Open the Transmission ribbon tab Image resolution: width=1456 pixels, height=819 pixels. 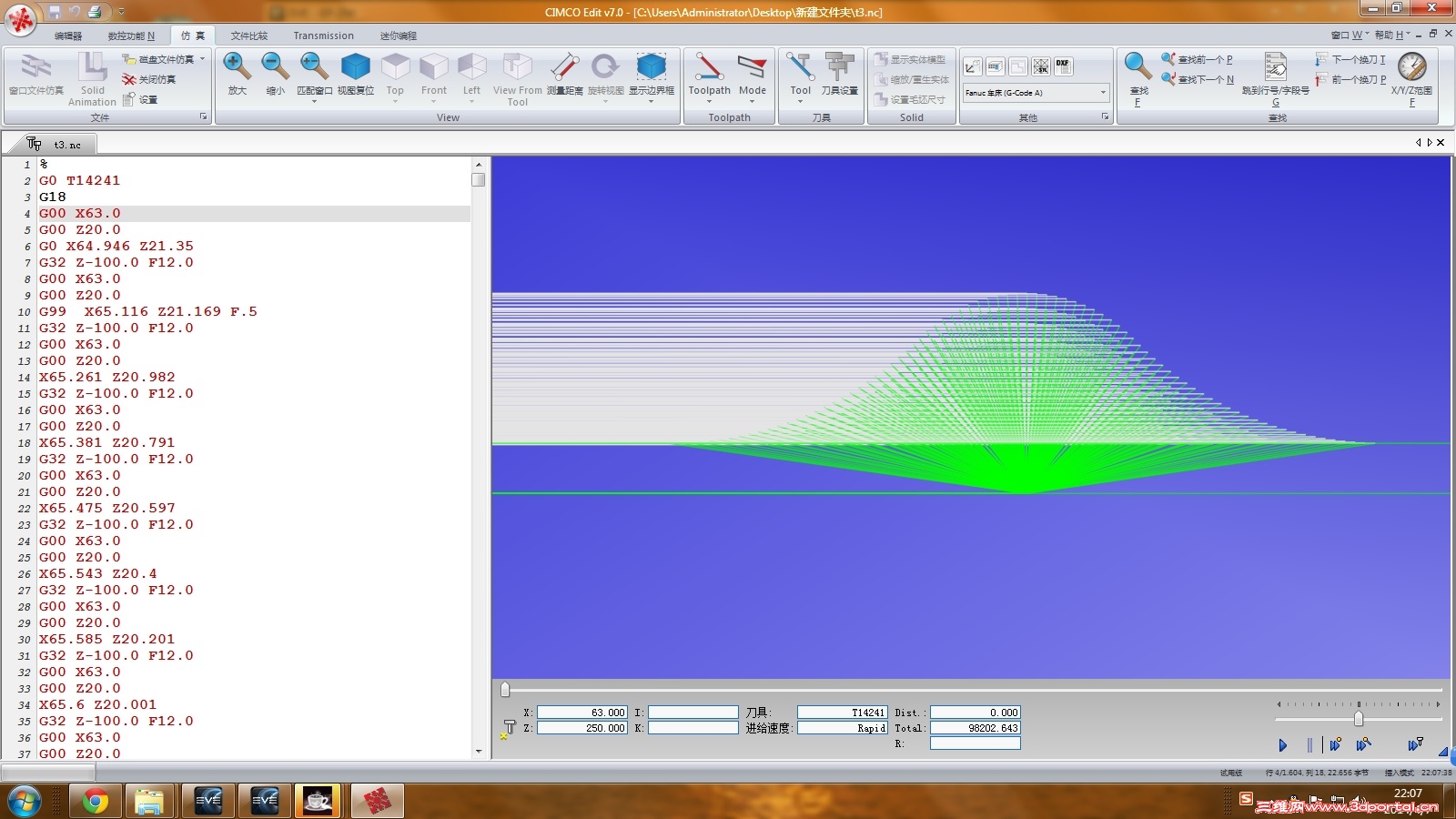pyautogui.click(x=323, y=36)
